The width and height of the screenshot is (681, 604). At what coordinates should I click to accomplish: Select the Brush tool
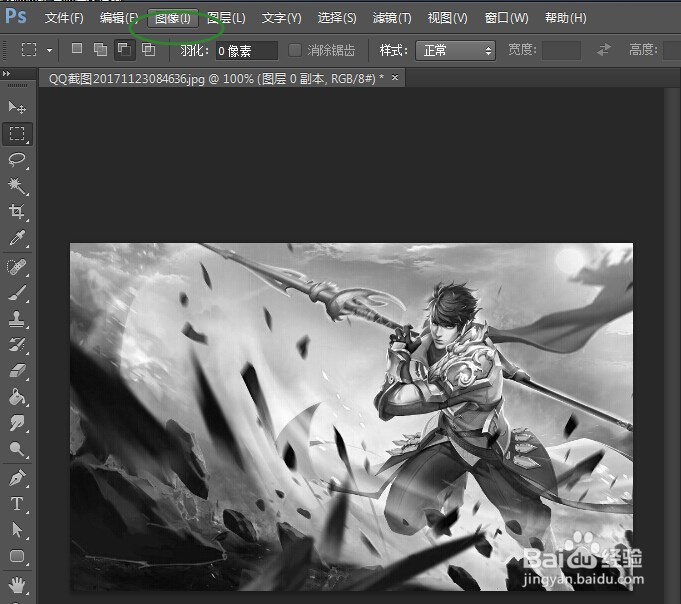[17, 293]
